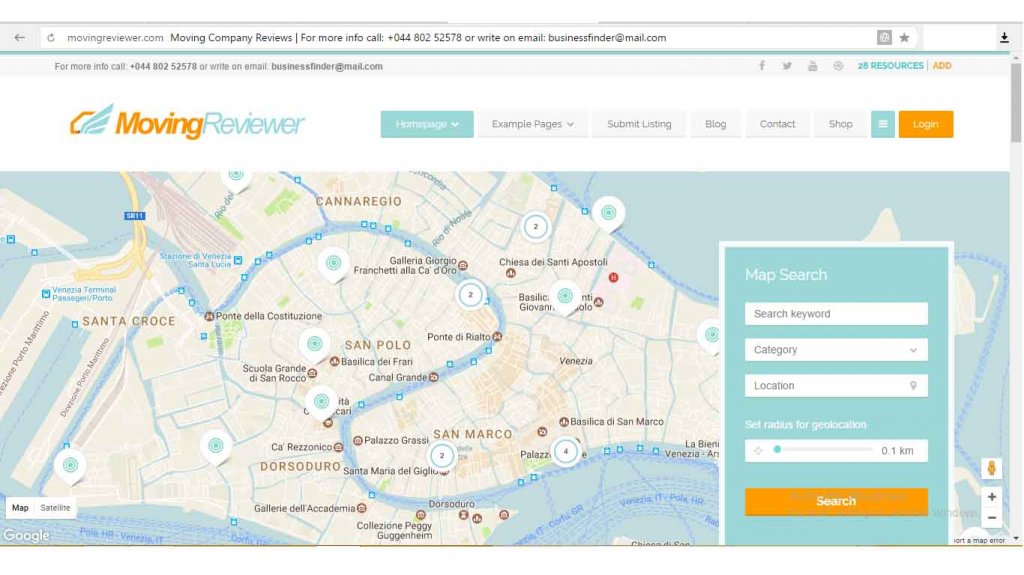Viewport: 1024px width, 575px height.
Task: Select the listing pin near Galleria Giorgio Franchetti
Action: point(333,265)
